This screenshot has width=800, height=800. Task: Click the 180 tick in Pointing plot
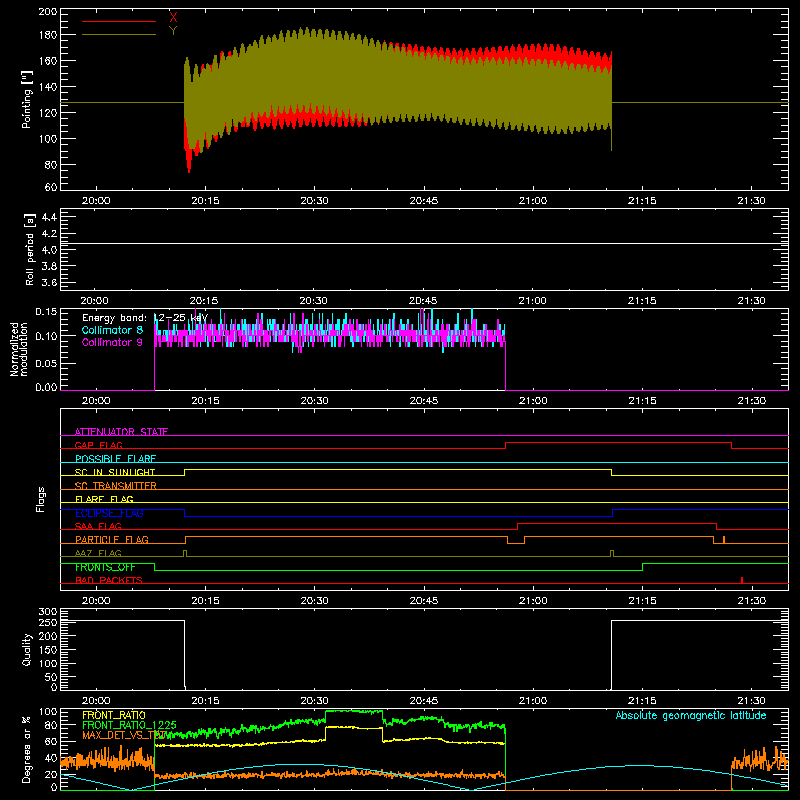tap(47, 35)
